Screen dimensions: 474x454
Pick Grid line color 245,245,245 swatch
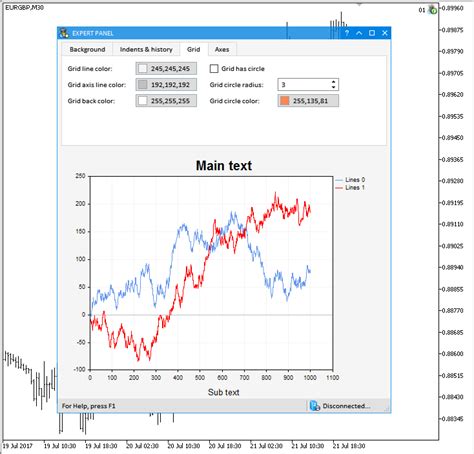166,69
